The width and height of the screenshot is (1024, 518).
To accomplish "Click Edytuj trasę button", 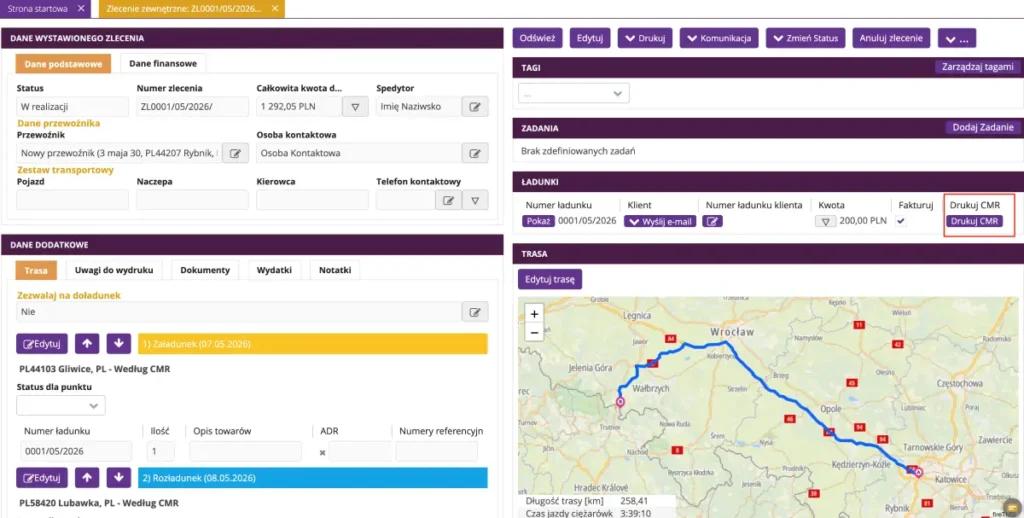I will (550, 279).
